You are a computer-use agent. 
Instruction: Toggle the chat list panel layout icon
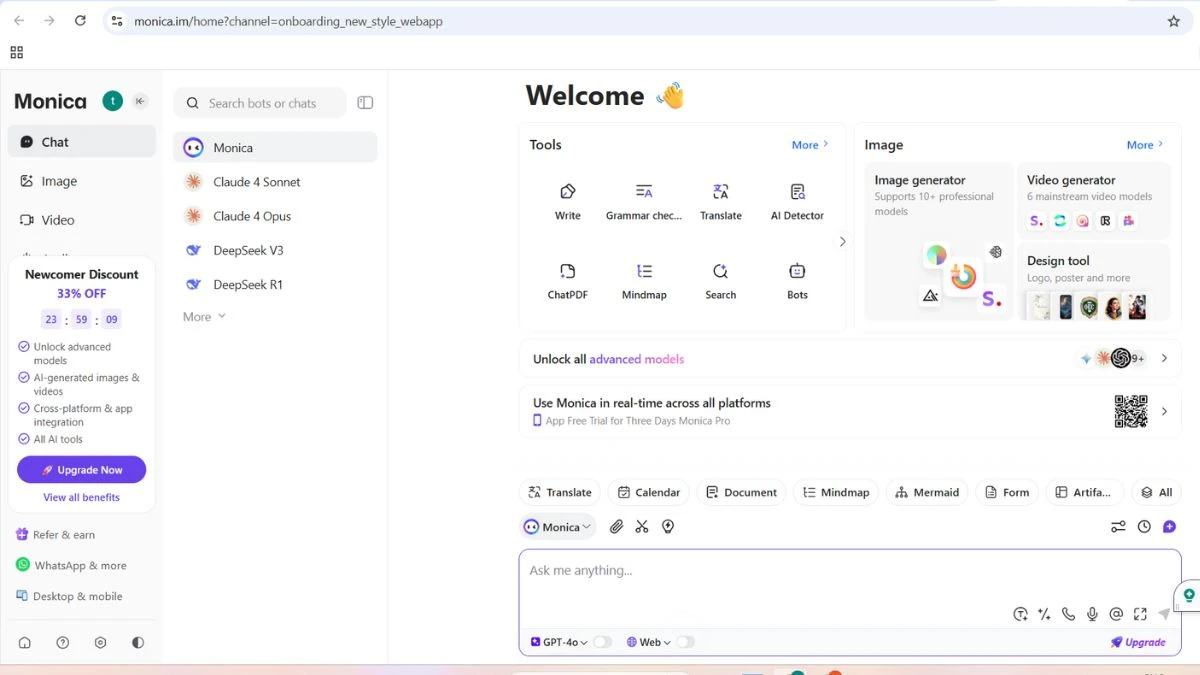click(x=365, y=103)
